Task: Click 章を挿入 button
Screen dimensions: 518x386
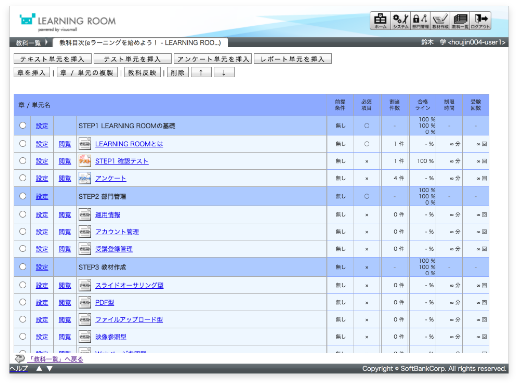Action: (31, 72)
